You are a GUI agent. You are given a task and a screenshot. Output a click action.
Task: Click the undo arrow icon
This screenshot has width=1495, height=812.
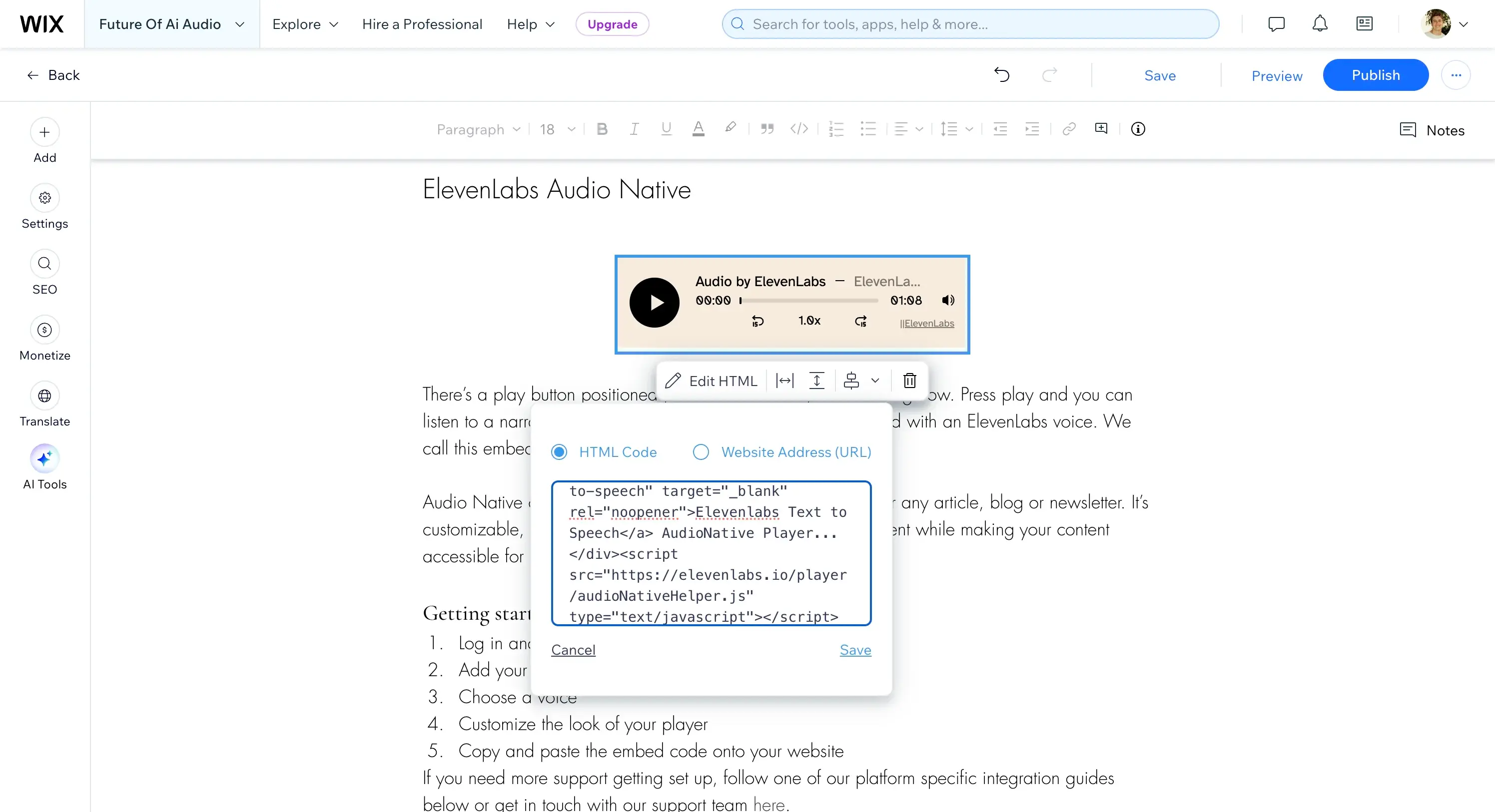pyautogui.click(x=1002, y=75)
